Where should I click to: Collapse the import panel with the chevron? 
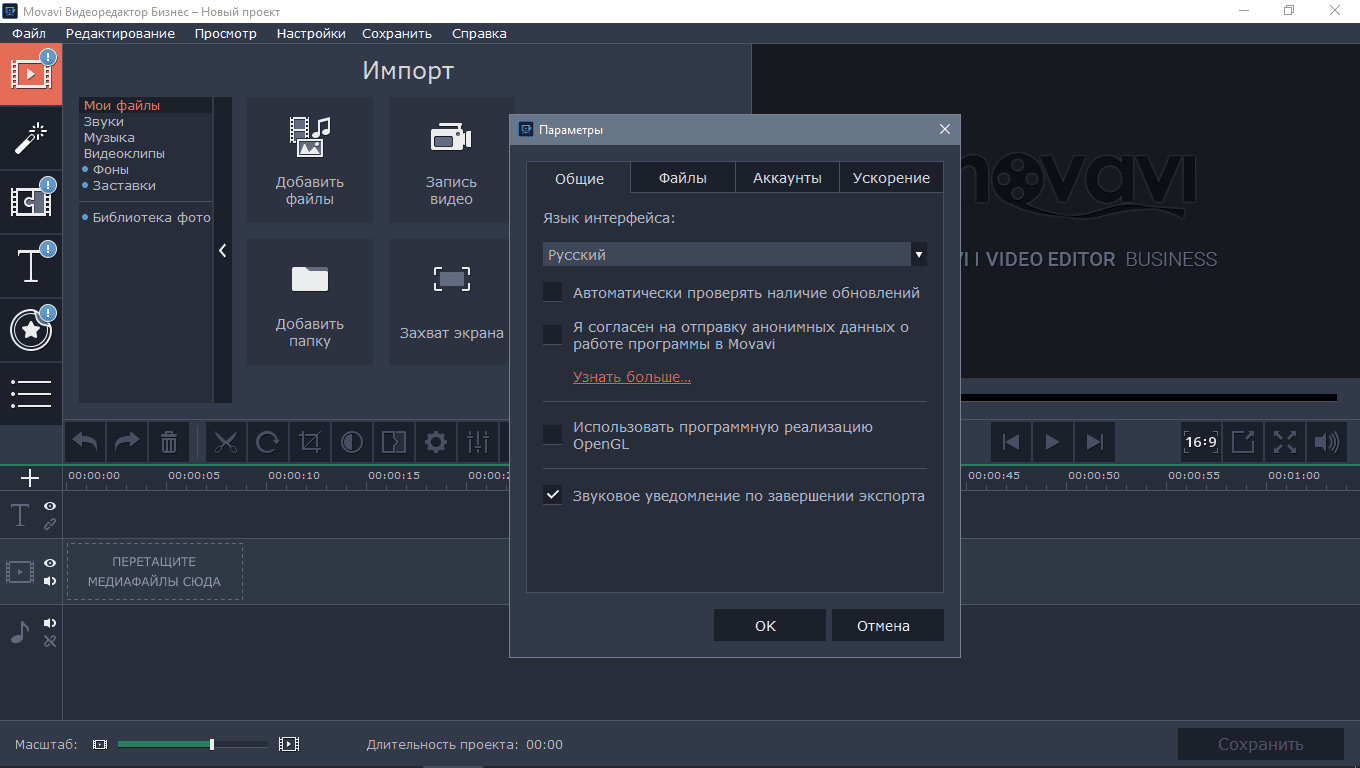tap(222, 251)
